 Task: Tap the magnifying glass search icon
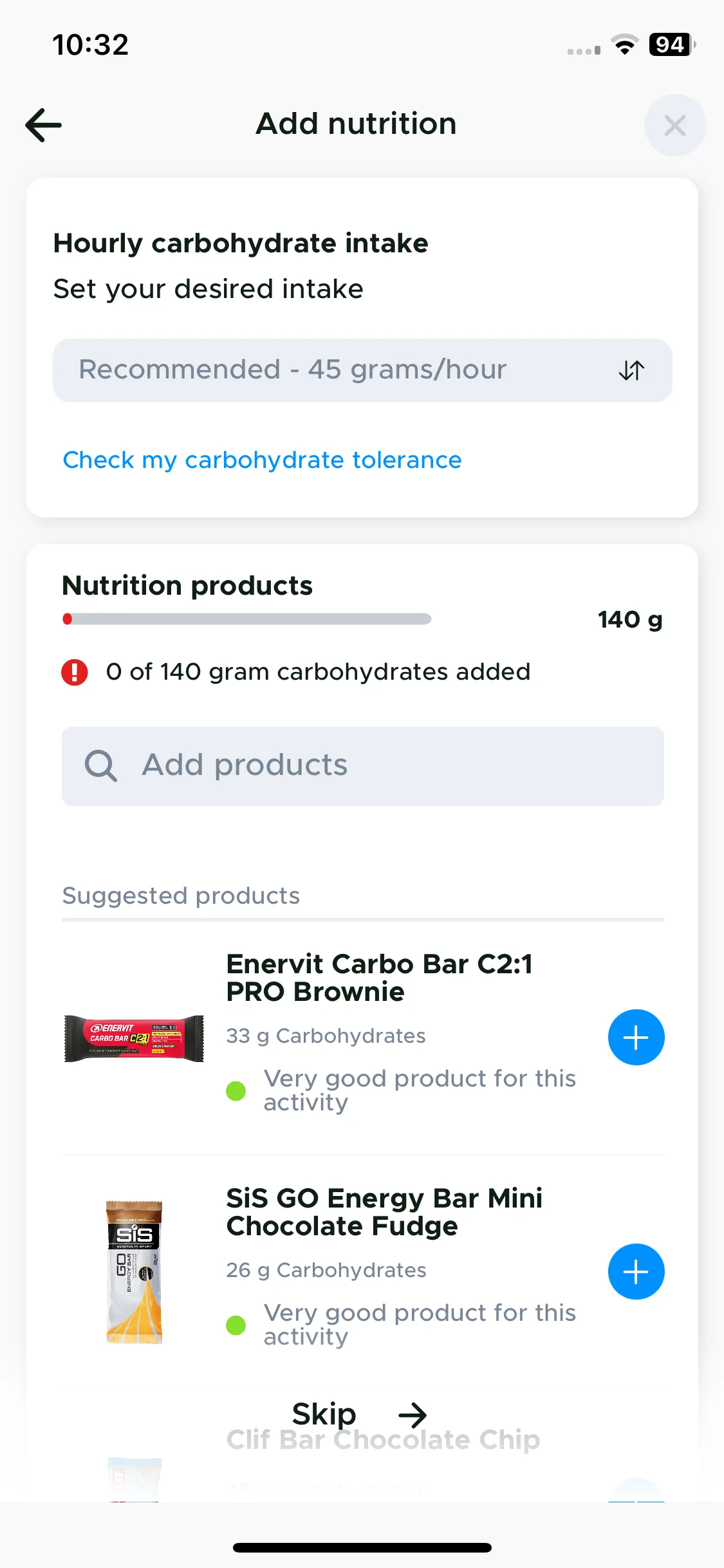pos(101,766)
